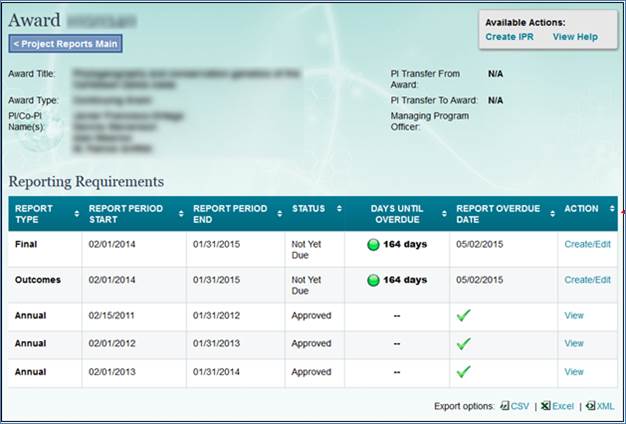
Task: Open Create/Edit for the Final report
Action: [x=587, y=244]
